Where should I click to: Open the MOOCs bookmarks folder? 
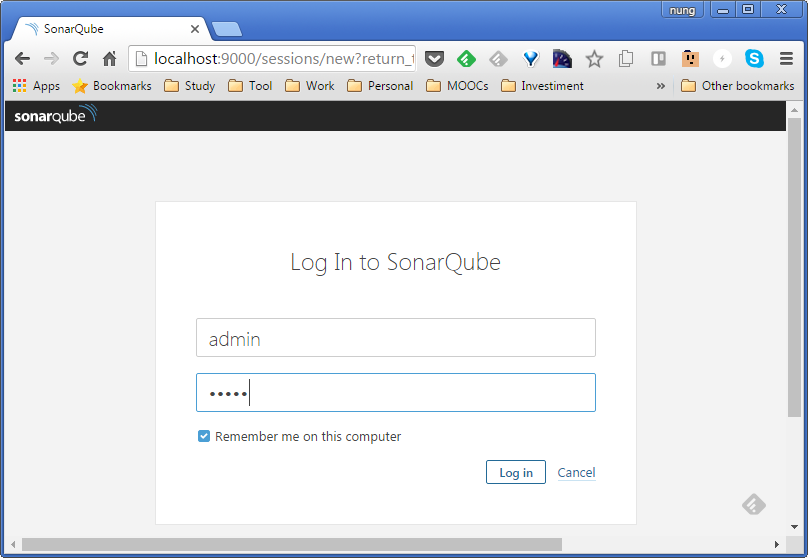[457, 86]
